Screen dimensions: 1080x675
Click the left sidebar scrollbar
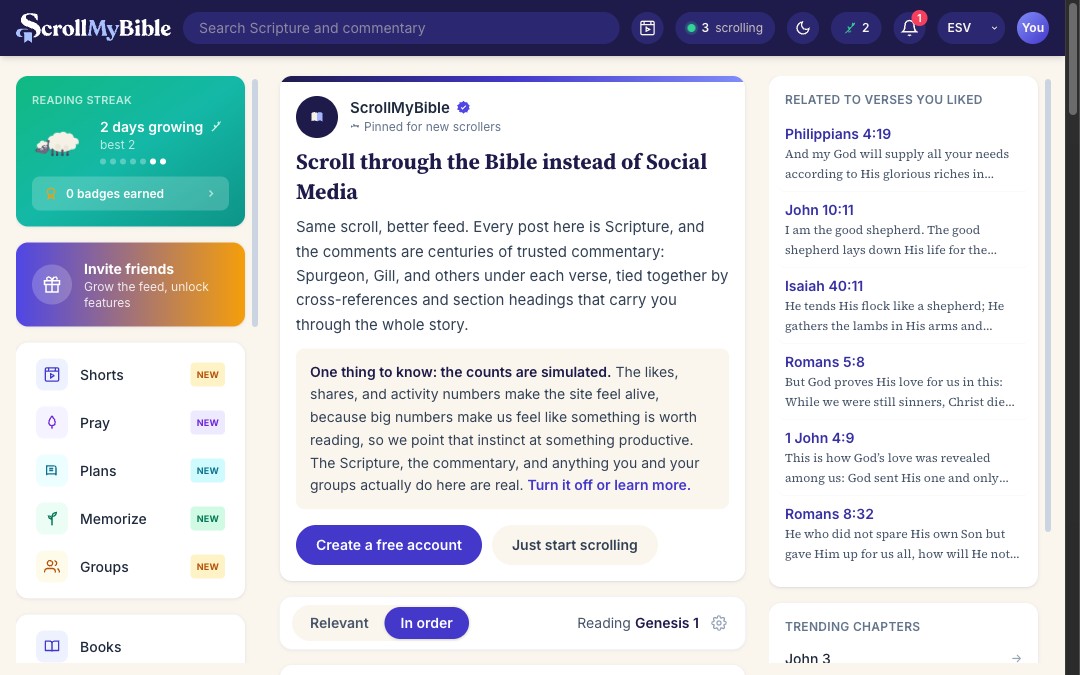pyautogui.click(x=255, y=203)
